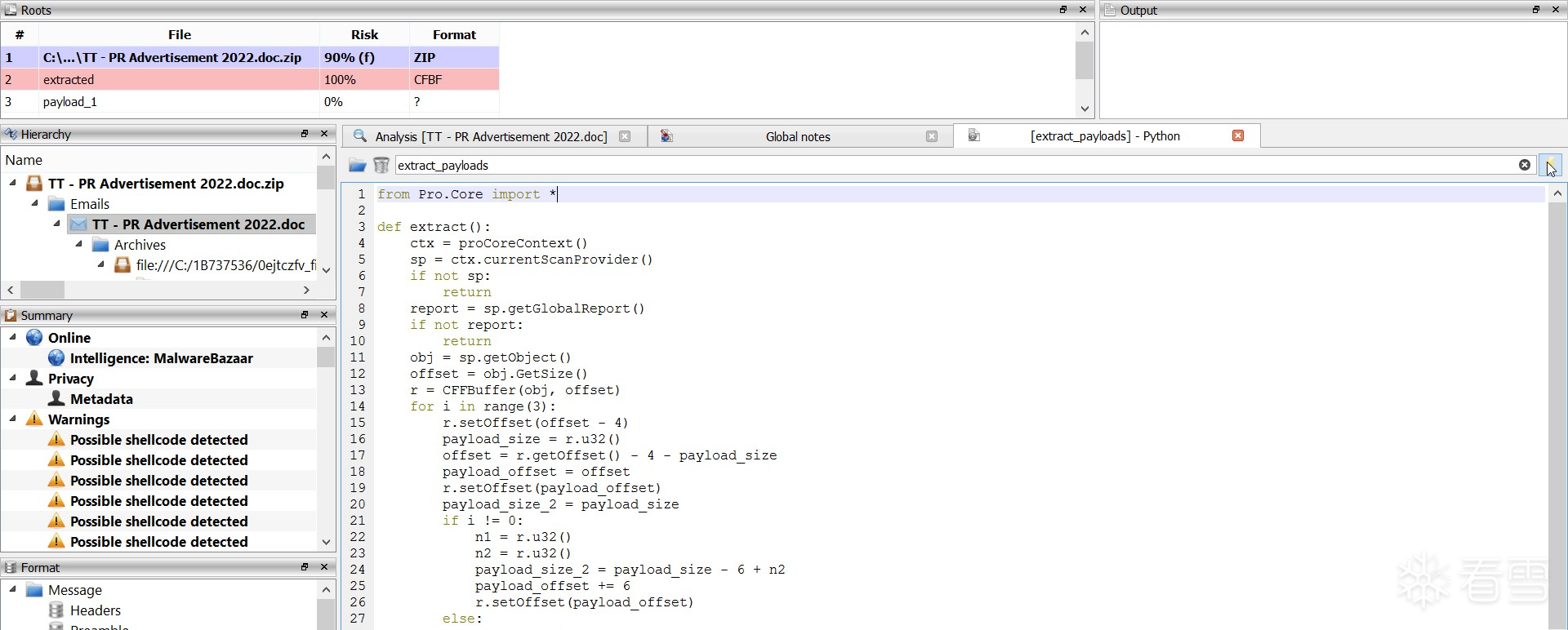Open a script file using the folder icon
The height and width of the screenshot is (630, 1568).
tap(357, 166)
